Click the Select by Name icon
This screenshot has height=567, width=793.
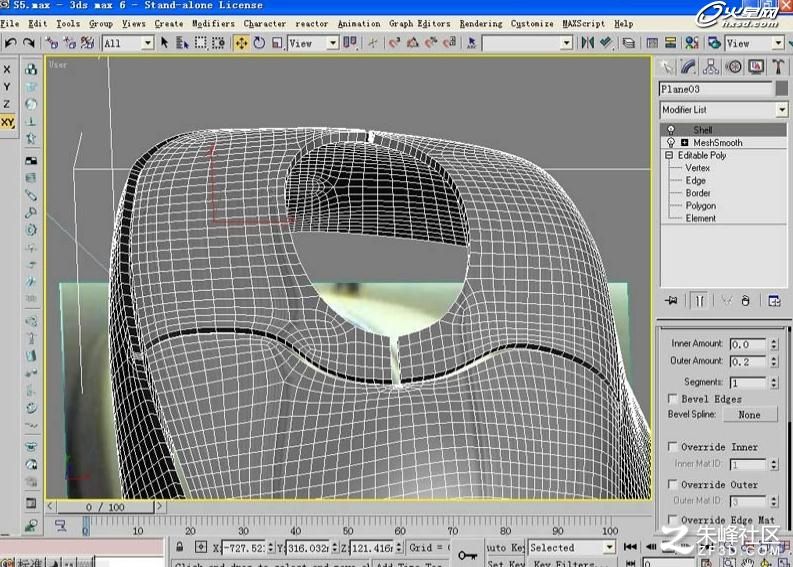pyautogui.click(x=182, y=43)
